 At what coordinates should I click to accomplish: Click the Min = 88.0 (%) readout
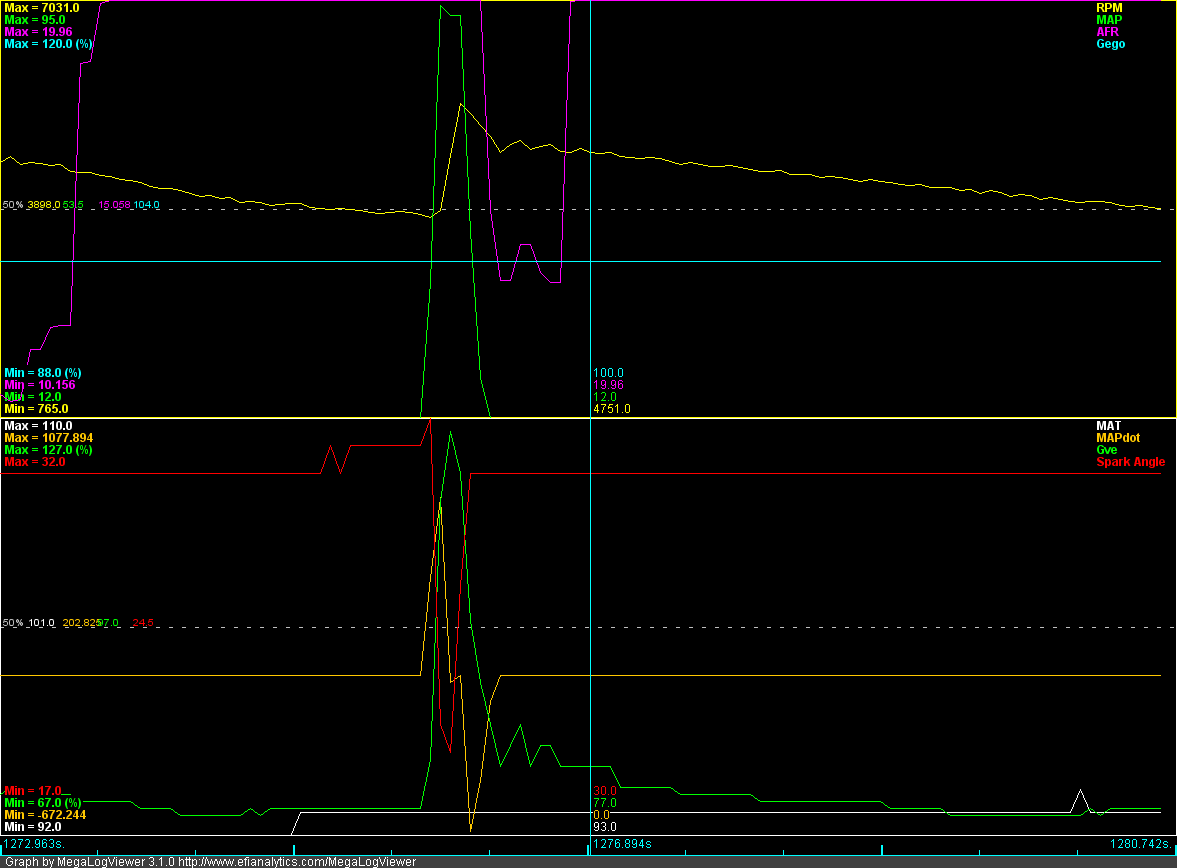click(x=43, y=373)
